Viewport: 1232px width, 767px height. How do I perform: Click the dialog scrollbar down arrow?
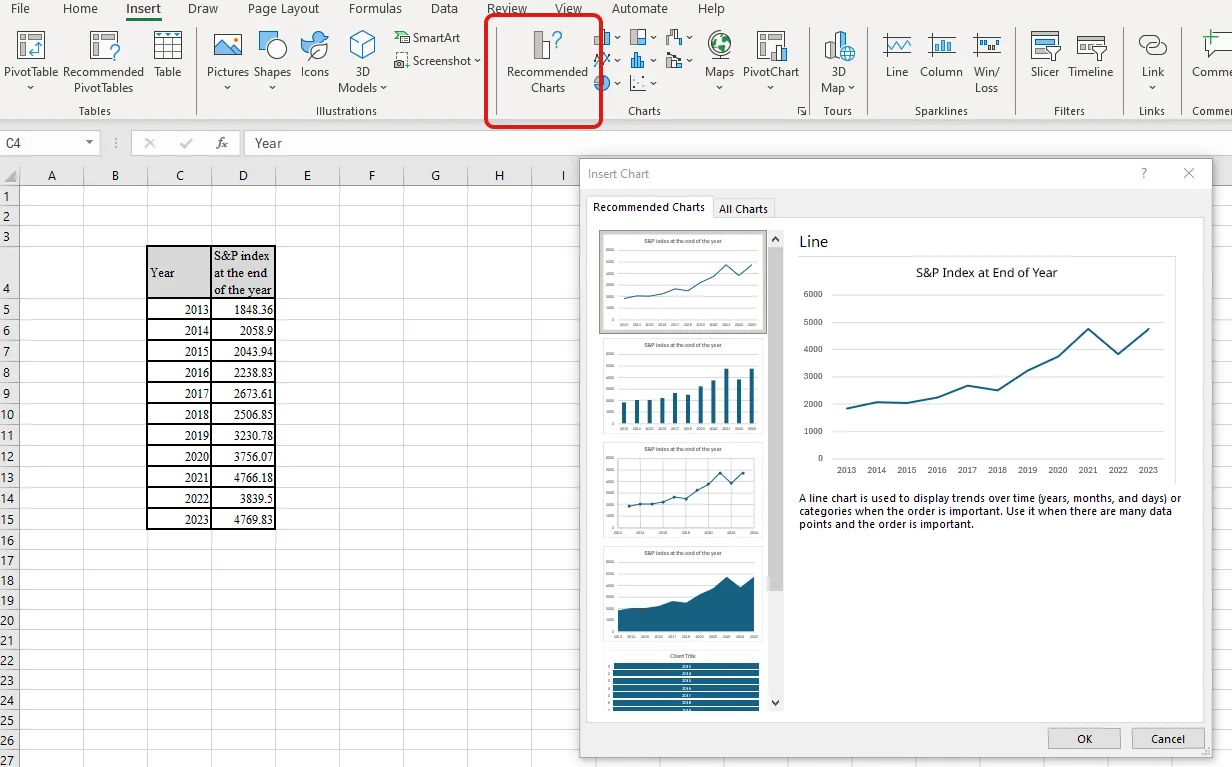(x=774, y=702)
